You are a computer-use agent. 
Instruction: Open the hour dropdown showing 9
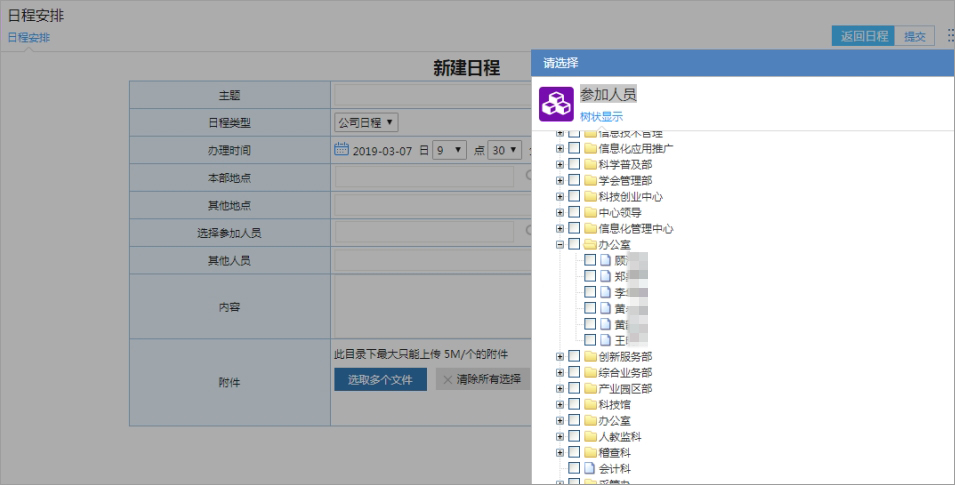(x=449, y=150)
